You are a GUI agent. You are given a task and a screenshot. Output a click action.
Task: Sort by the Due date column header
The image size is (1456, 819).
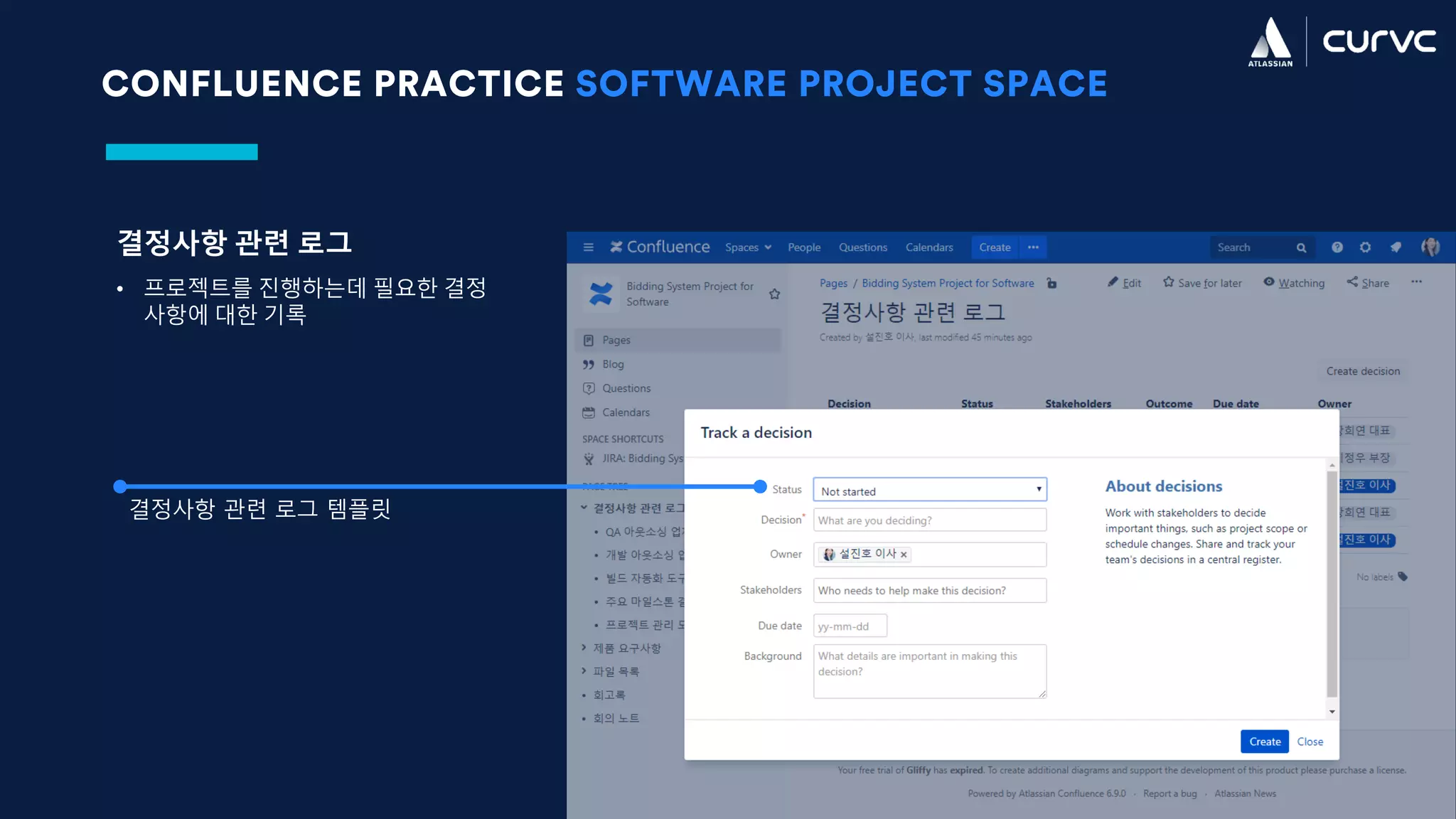point(1236,404)
